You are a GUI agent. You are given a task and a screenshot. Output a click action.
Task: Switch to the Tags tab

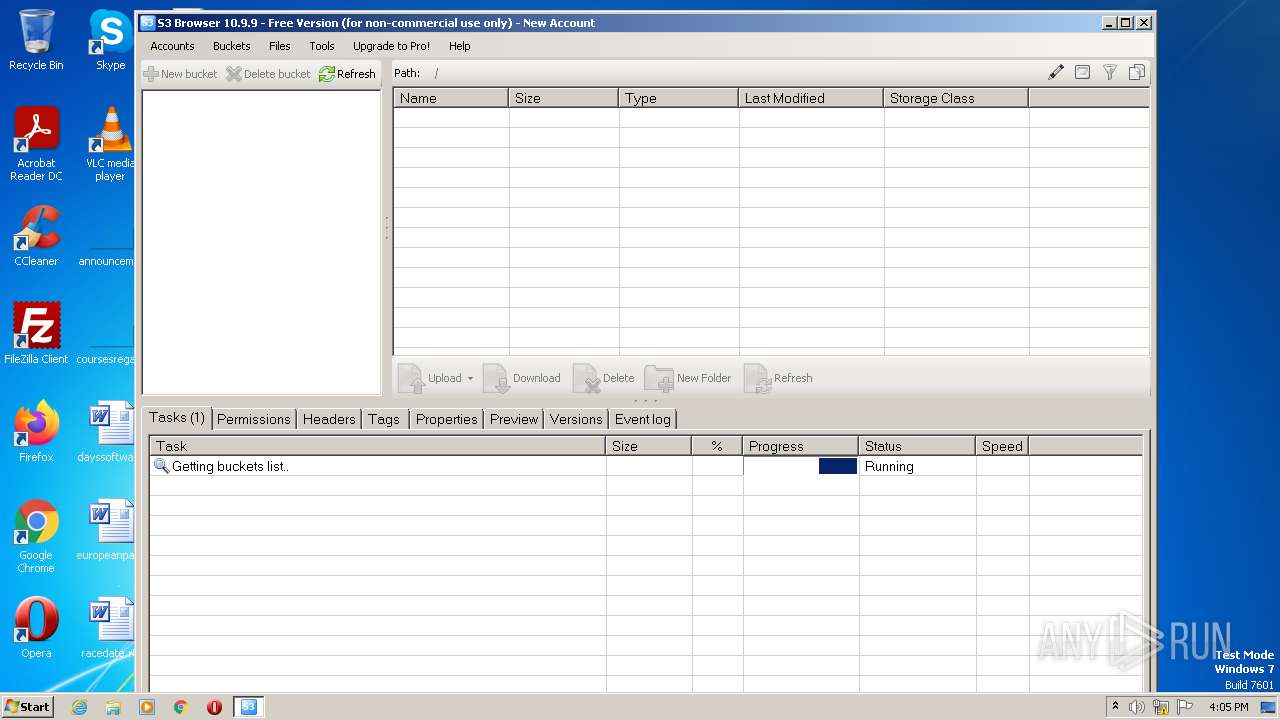coord(383,419)
